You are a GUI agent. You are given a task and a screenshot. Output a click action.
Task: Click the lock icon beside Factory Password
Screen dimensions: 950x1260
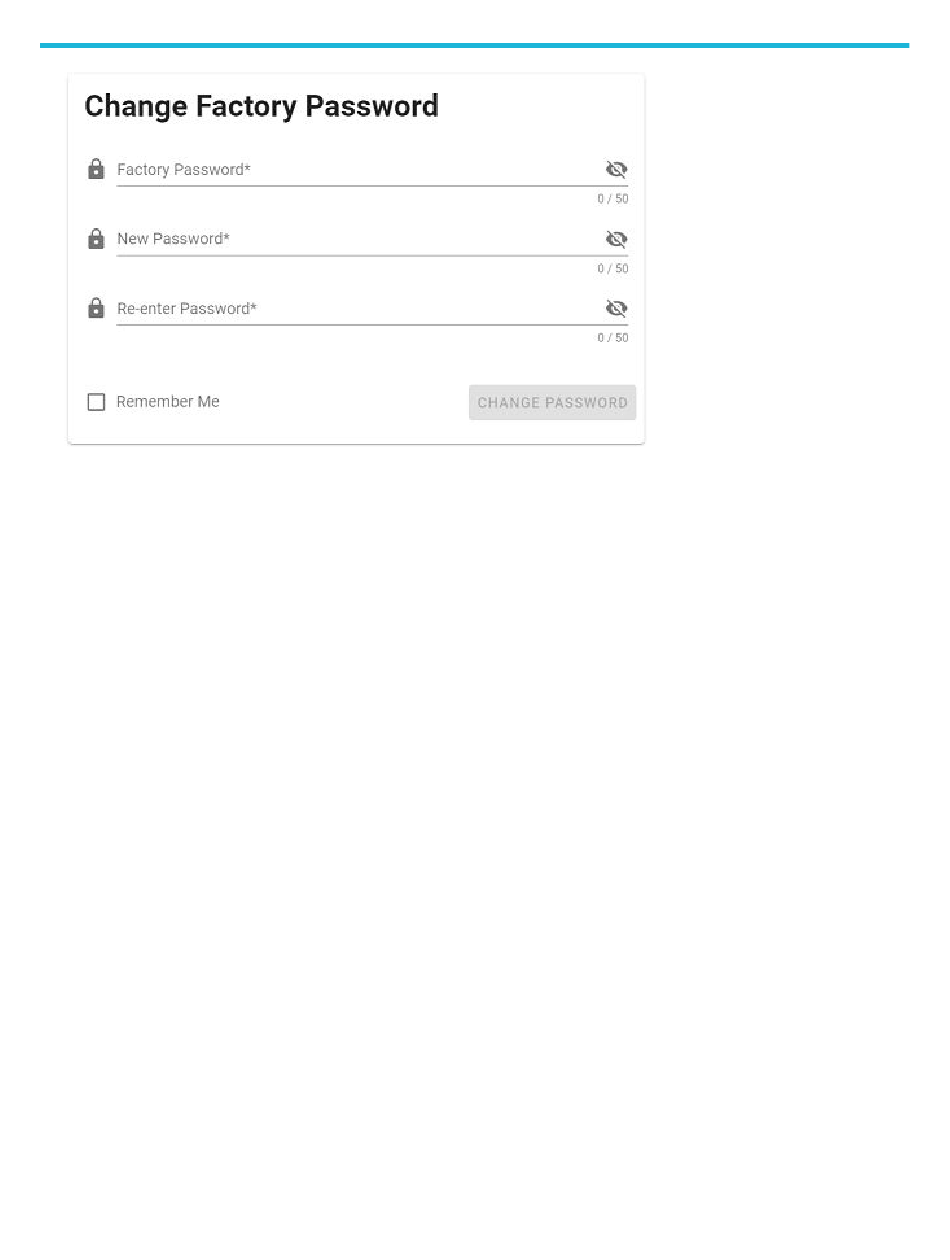pos(96,169)
